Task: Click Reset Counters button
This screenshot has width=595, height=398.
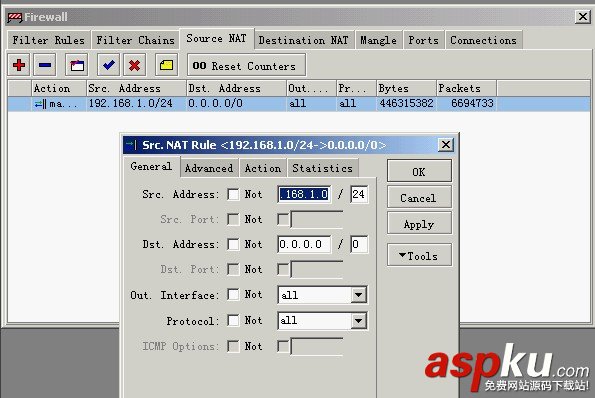Action: click(246, 65)
